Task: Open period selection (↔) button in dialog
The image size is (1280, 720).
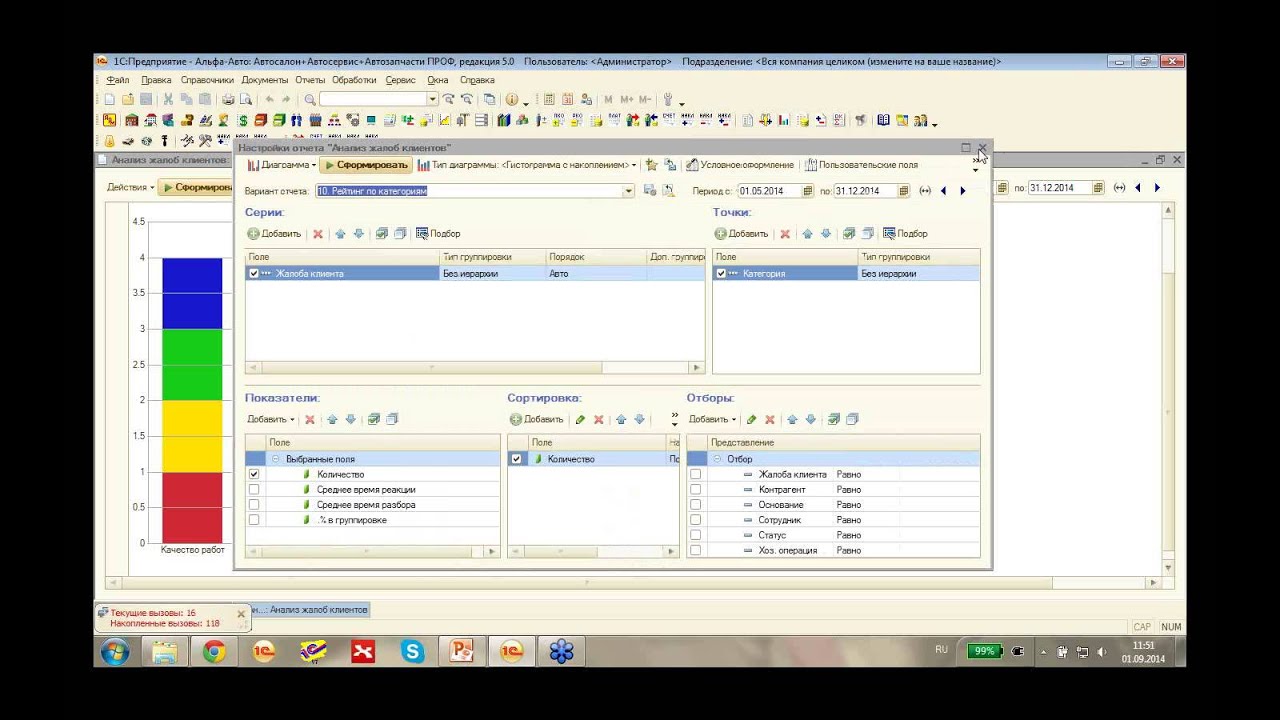Action: pyautogui.click(x=925, y=191)
